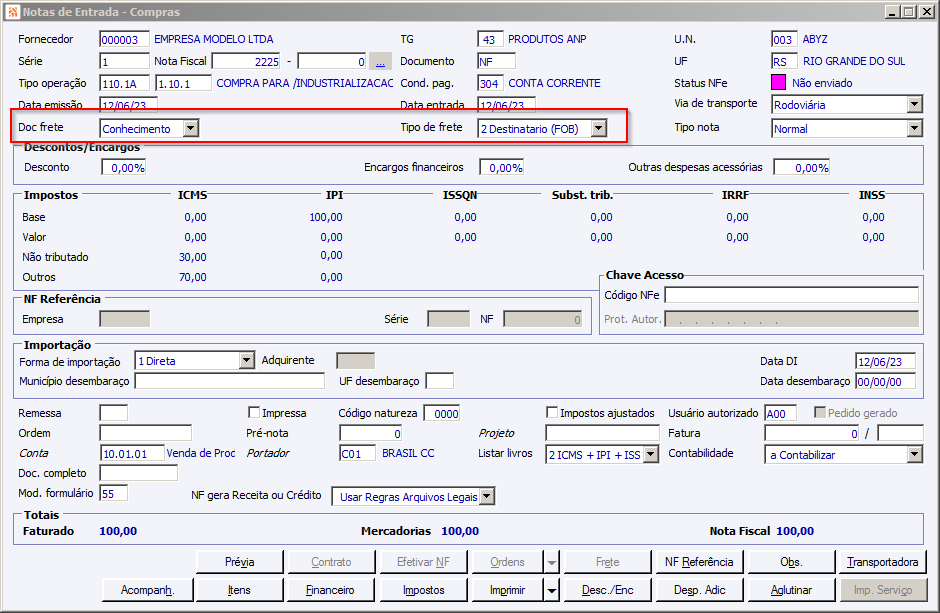Open the Tipo de frete dropdown

(598, 128)
